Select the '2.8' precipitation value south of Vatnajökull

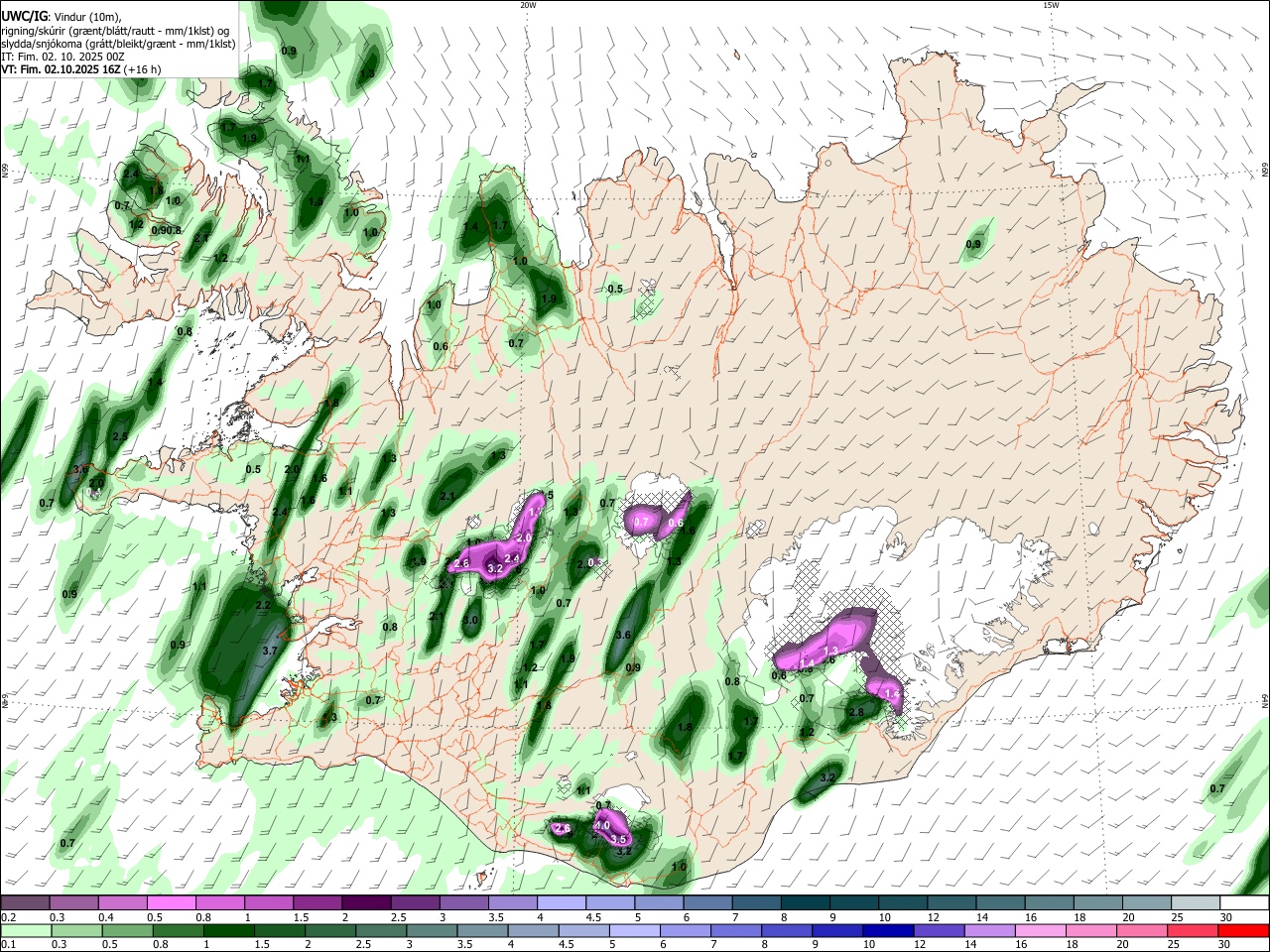(x=856, y=712)
